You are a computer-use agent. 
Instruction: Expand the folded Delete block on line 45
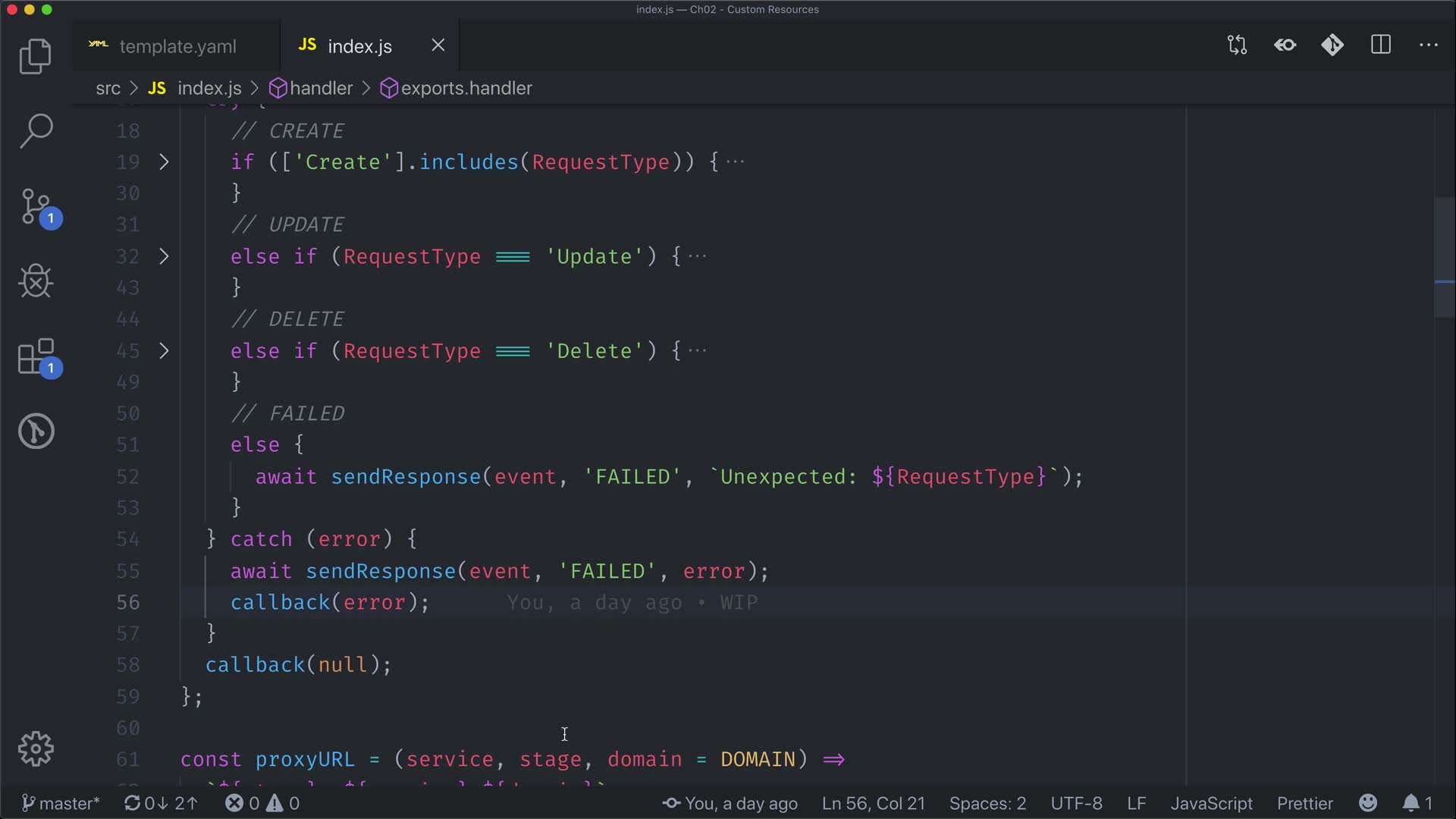[164, 350]
